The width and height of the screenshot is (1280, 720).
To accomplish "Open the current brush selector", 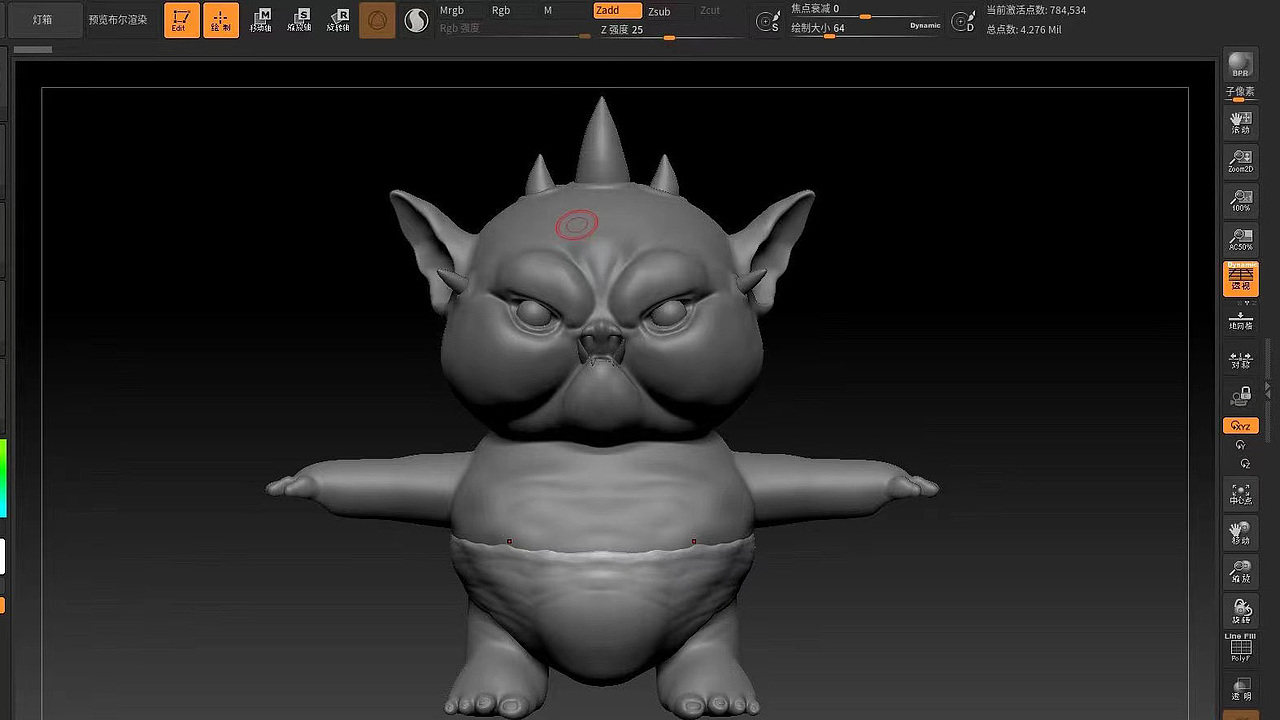I will (377, 20).
